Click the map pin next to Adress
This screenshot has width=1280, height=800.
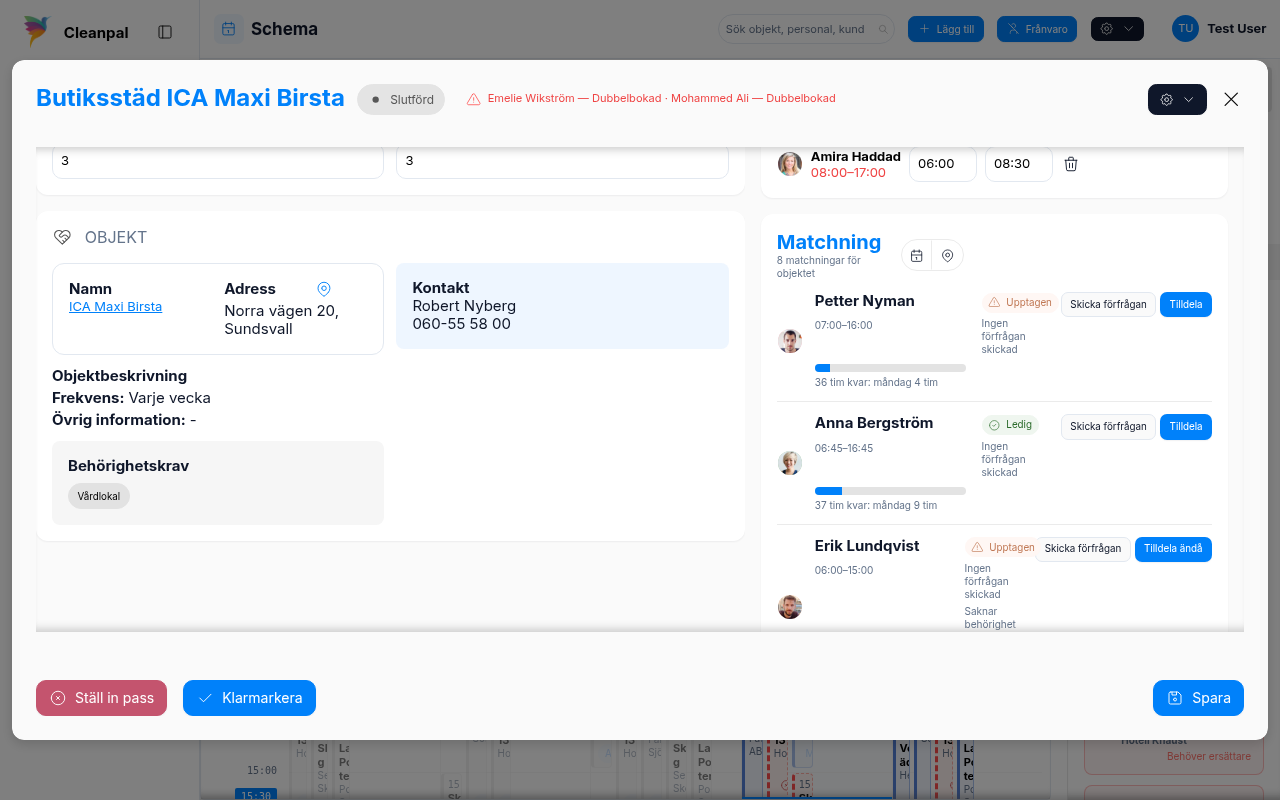point(324,289)
